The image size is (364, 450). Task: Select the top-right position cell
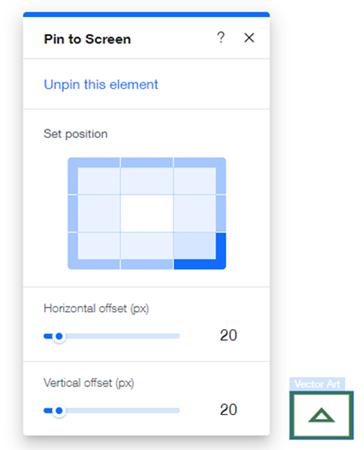click(x=200, y=176)
